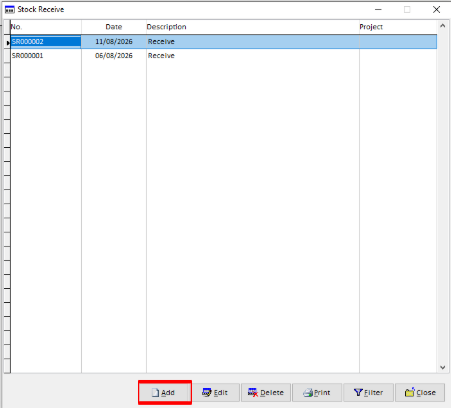Minimize the Stock Receive window
The height and width of the screenshot is (408, 451).
tap(378, 10)
